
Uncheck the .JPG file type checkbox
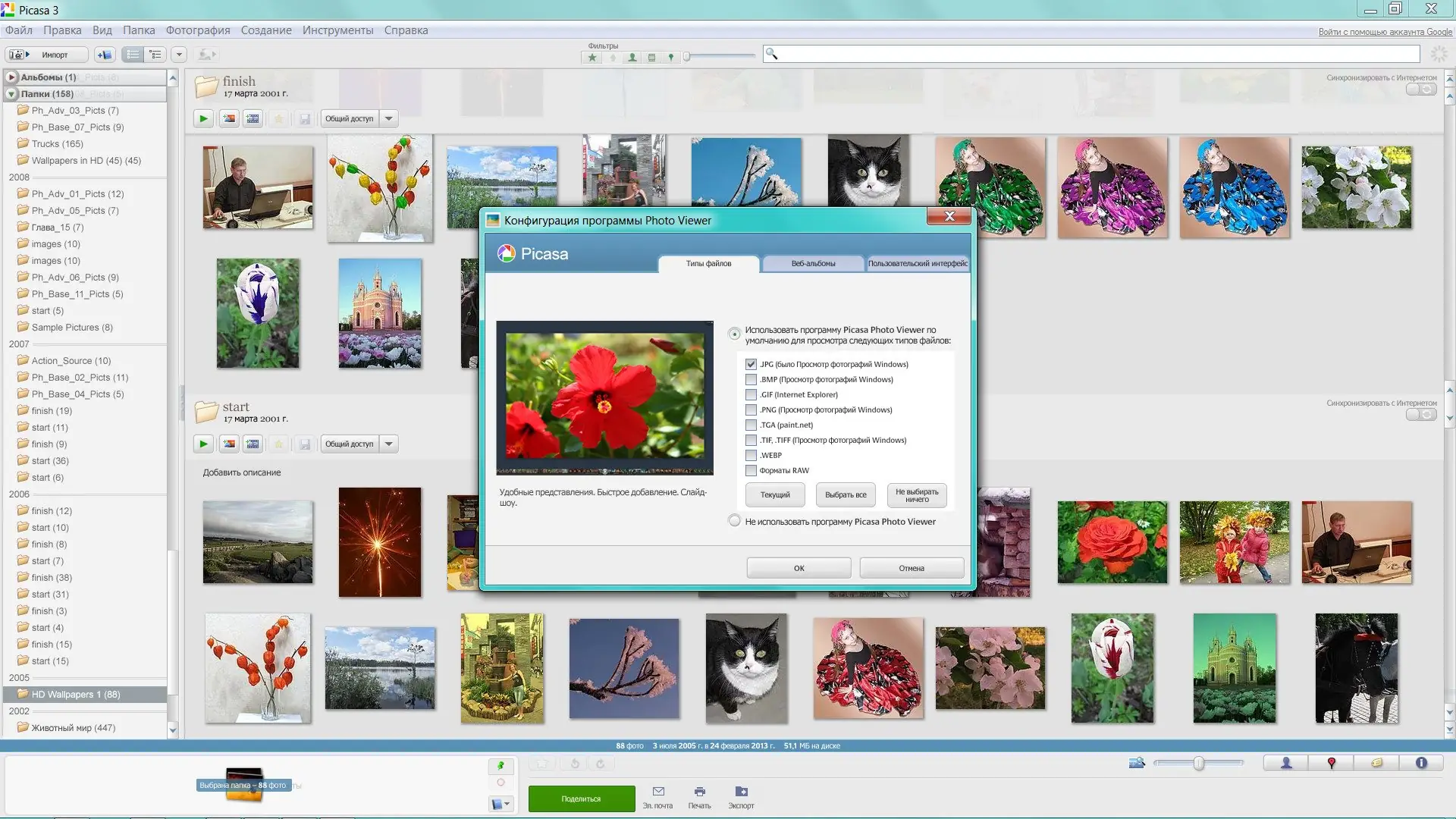click(x=751, y=365)
